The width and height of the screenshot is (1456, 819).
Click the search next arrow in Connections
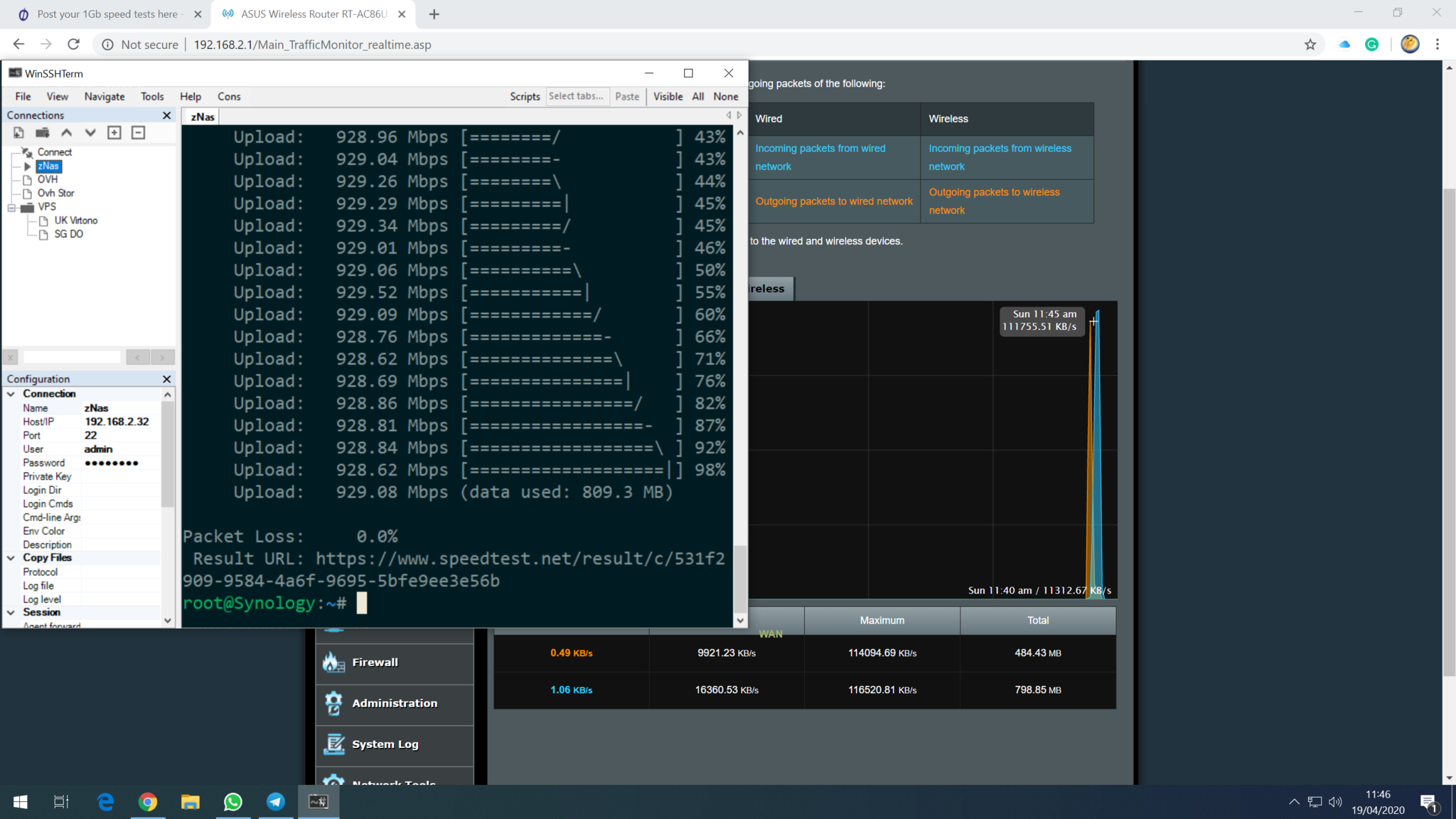point(163,358)
